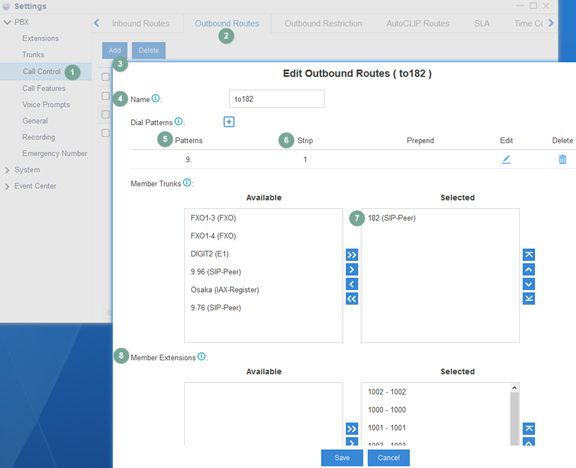Show the Member Extensions info tooltip
The width and height of the screenshot is (576, 468).
202,356
